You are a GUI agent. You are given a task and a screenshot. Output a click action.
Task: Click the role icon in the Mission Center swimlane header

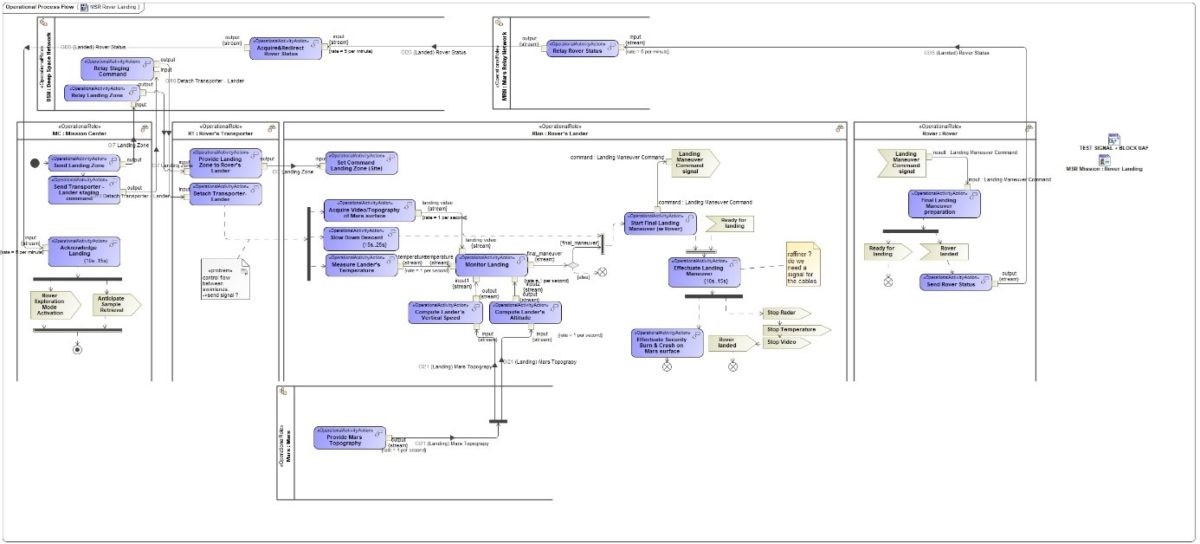(144, 127)
